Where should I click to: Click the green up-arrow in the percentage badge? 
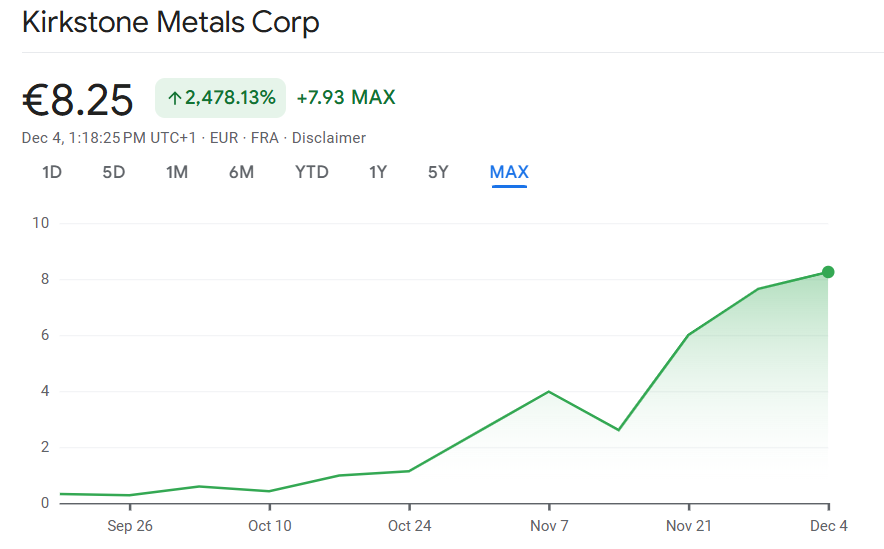pos(175,98)
